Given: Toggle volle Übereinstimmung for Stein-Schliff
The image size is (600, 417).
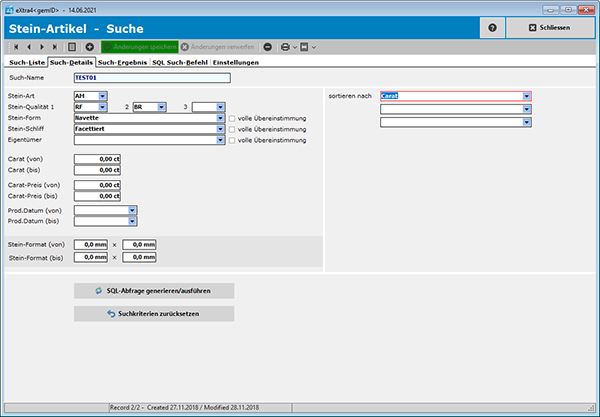Looking at the screenshot, I should pyautogui.click(x=232, y=129).
